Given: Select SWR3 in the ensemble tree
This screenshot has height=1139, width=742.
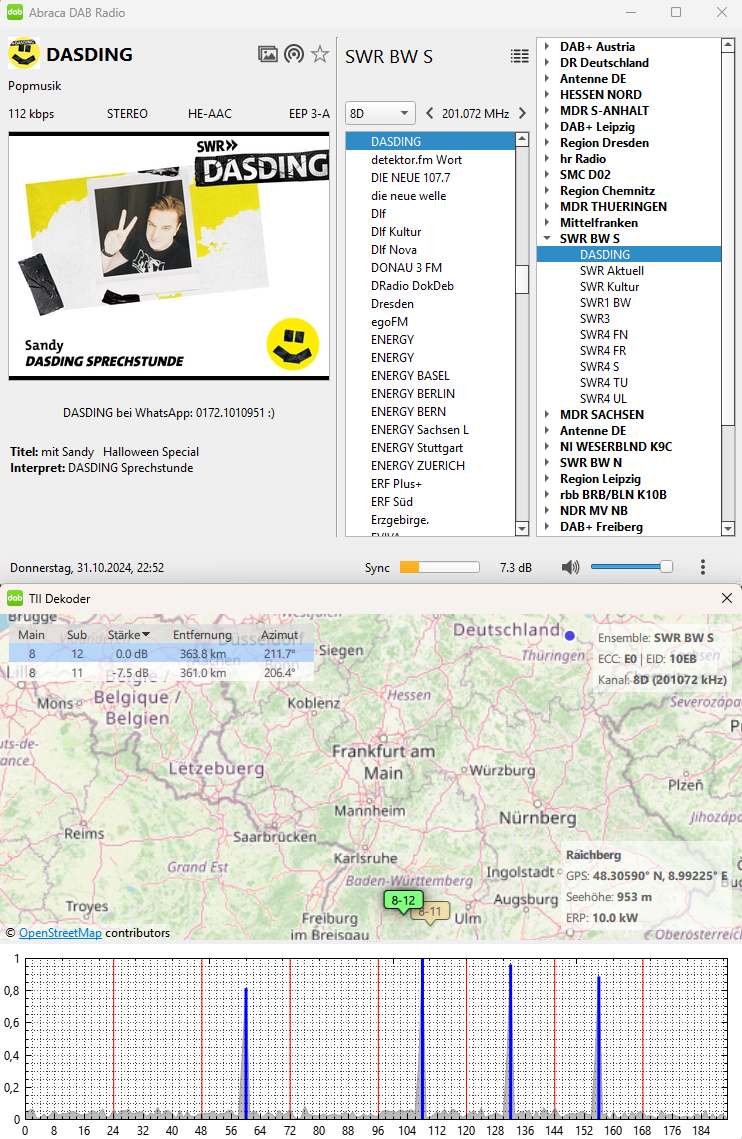Looking at the screenshot, I should click(x=594, y=318).
